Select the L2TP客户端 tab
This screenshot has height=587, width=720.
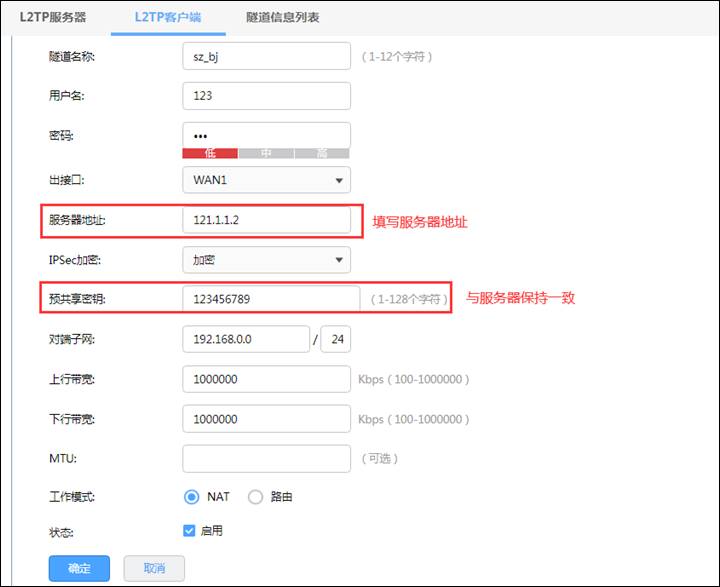point(168,17)
